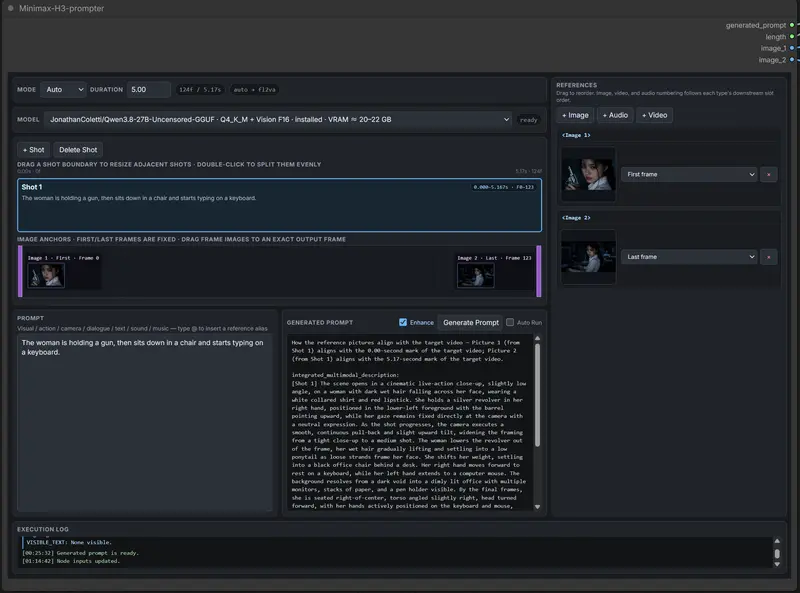Screen dimensions: 800x593
Task: Click the Image 1 First Frame 0 anchor thumbnail
Action: click(x=46, y=277)
